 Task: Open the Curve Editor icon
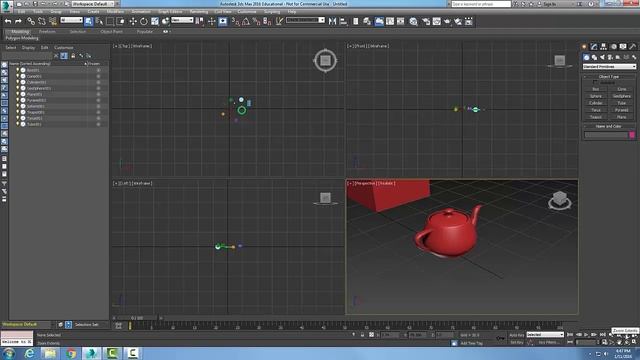[x=390, y=21]
